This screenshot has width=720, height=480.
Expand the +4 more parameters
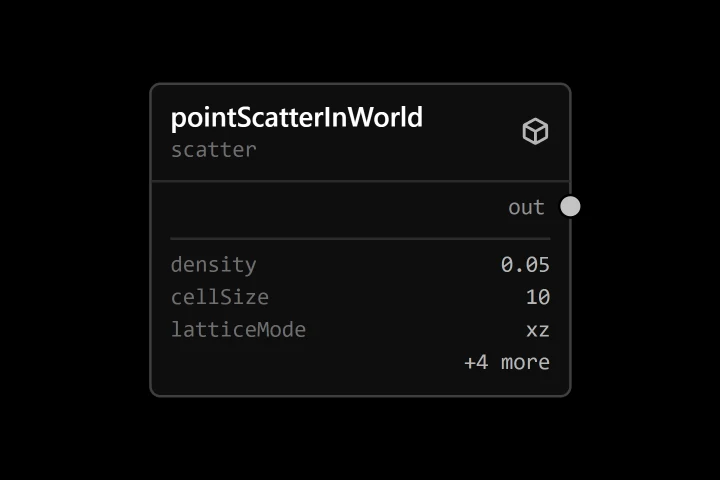pos(507,362)
